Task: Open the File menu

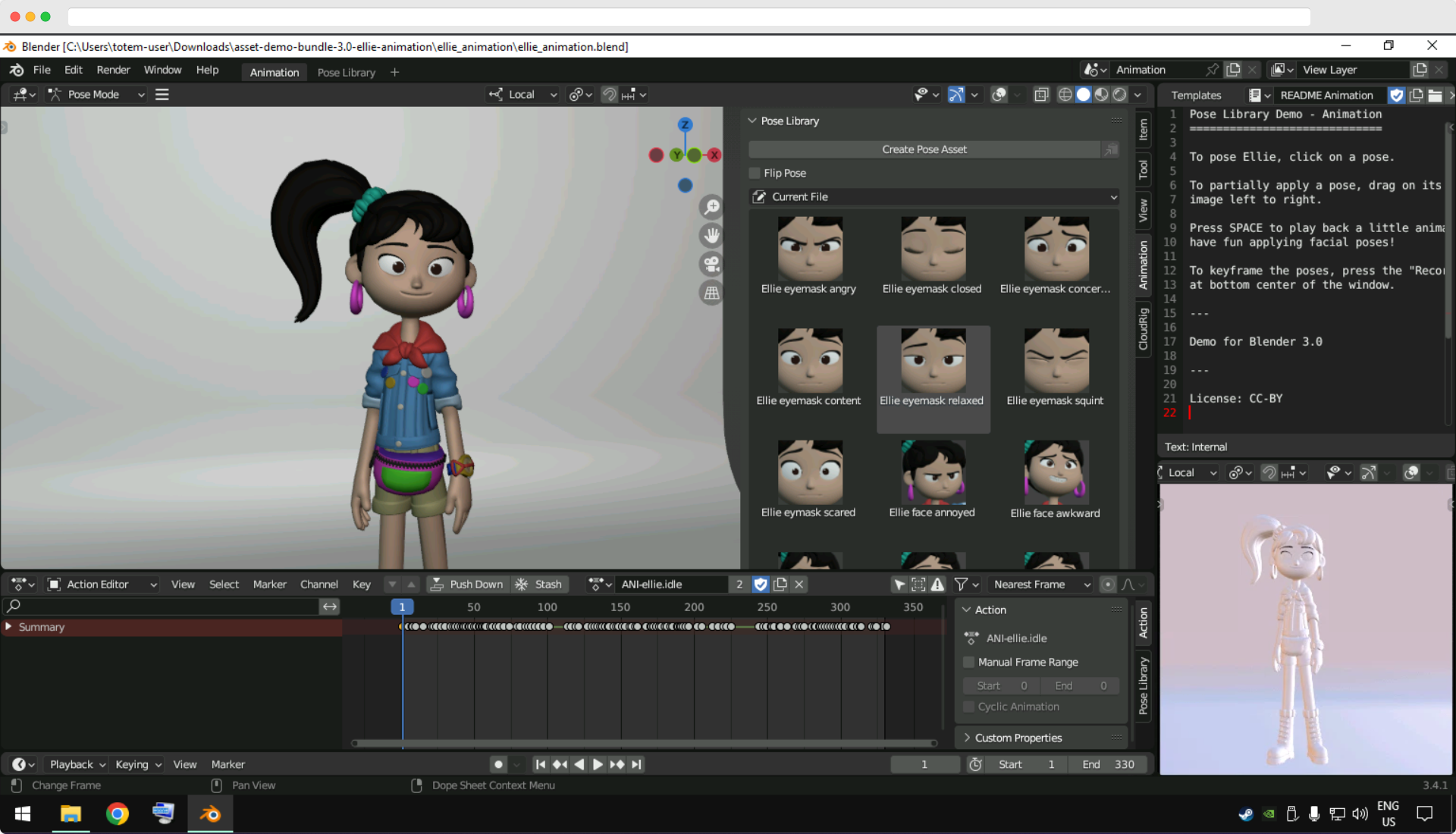Action: [42, 70]
